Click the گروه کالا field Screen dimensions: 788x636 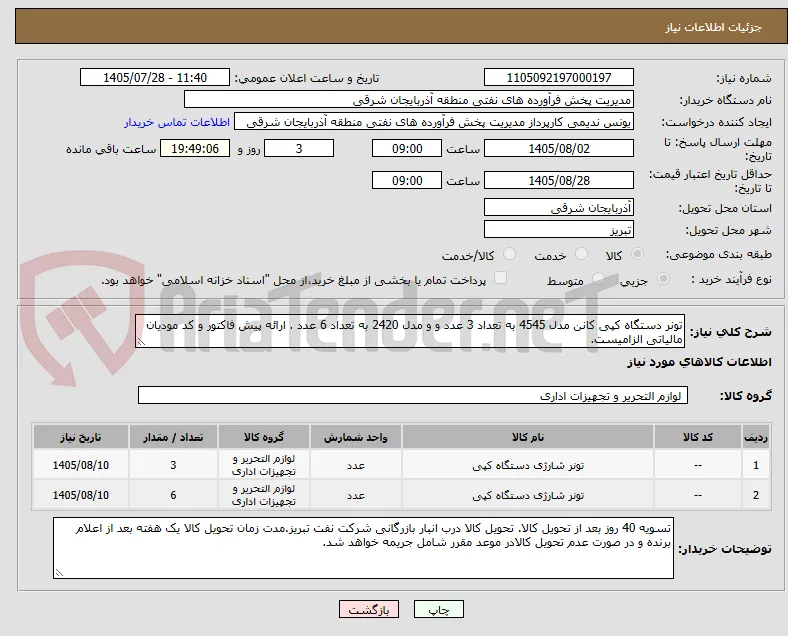[x=413, y=395]
